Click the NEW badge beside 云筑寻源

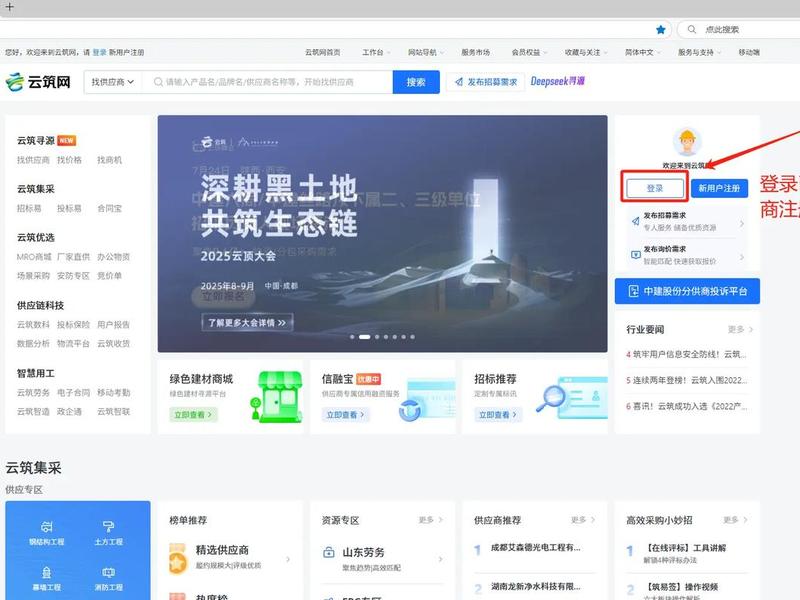pyautogui.click(x=67, y=140)
